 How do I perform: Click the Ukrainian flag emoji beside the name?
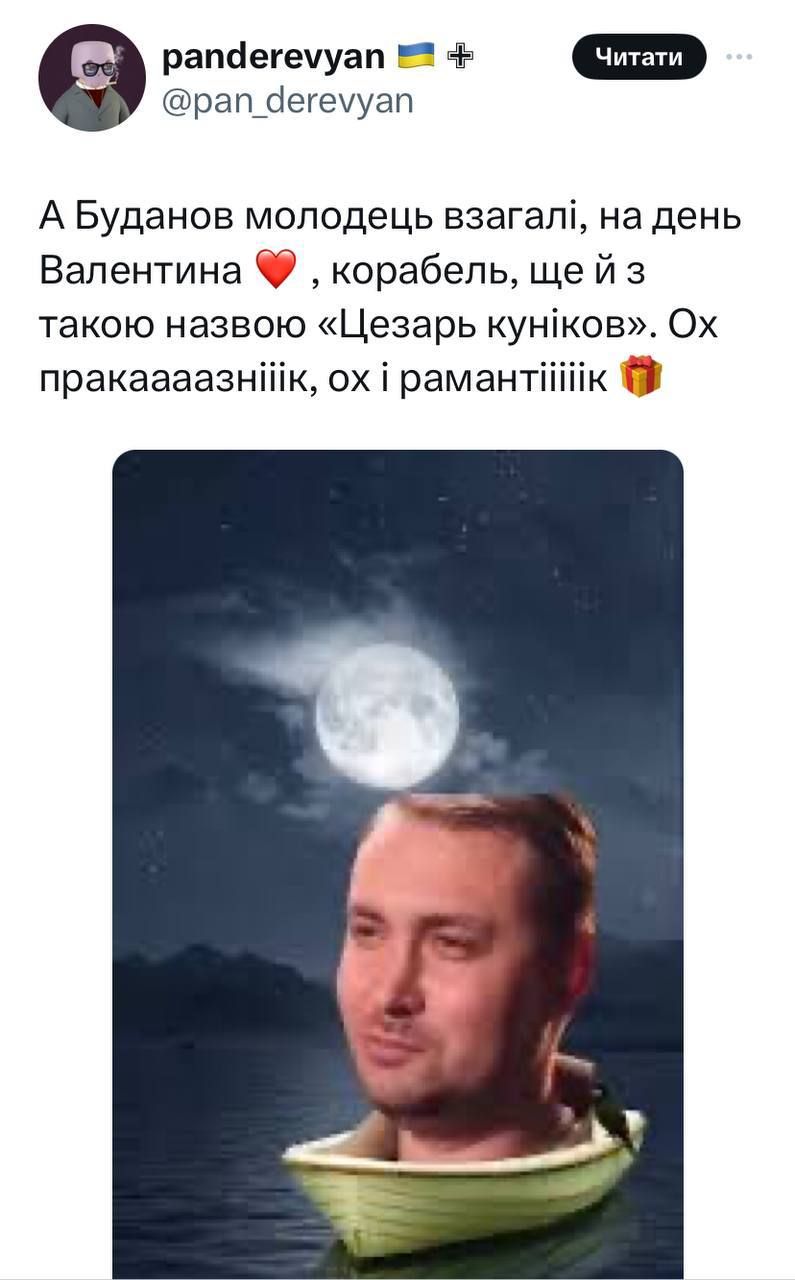(x=416, y=56)
